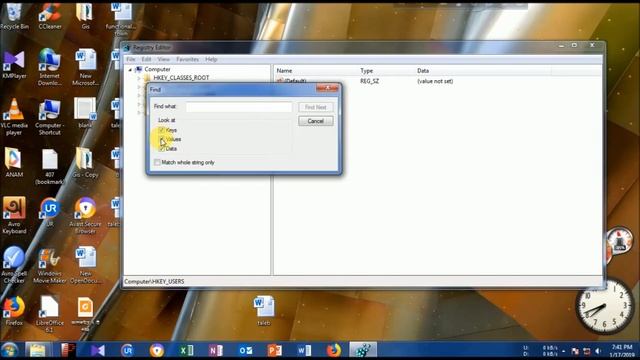Open the 407 bookmark file icon

[x=50, y=167]
